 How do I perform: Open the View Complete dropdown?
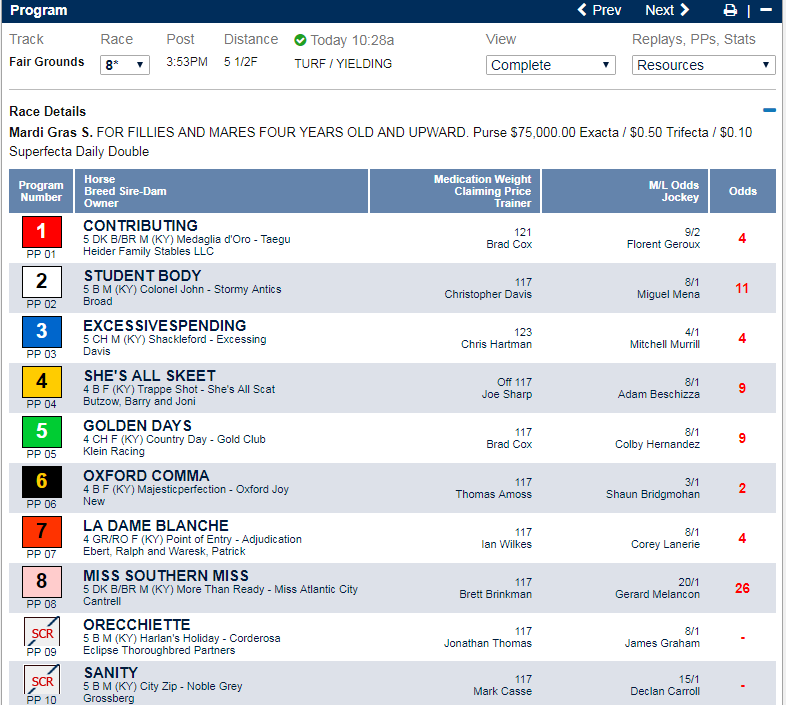click(550, 65)
